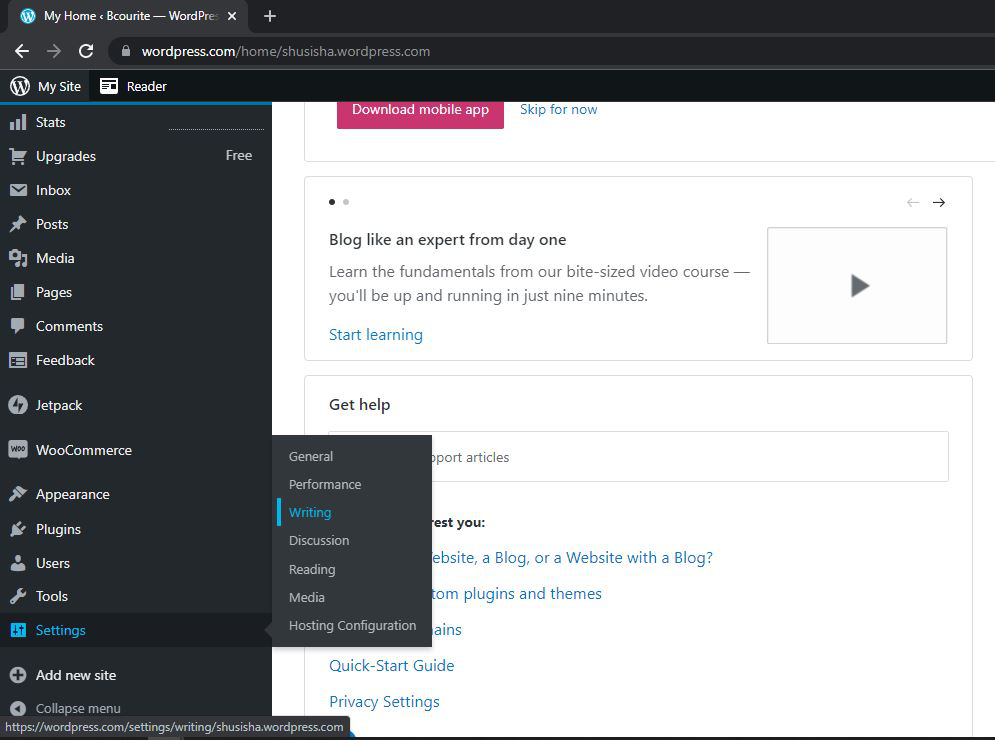Go back with the browser back arrow
The image size is (995, 740).
click(x=22, y=51)
